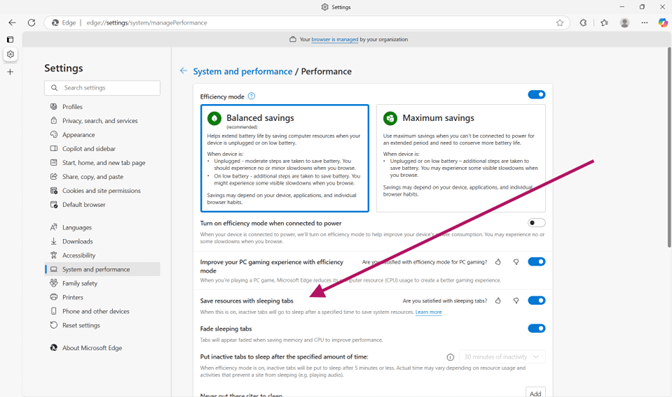672x397 pixels.
Task: Open Copilot icon in toolbar
Action: click(x=663, y=23)
